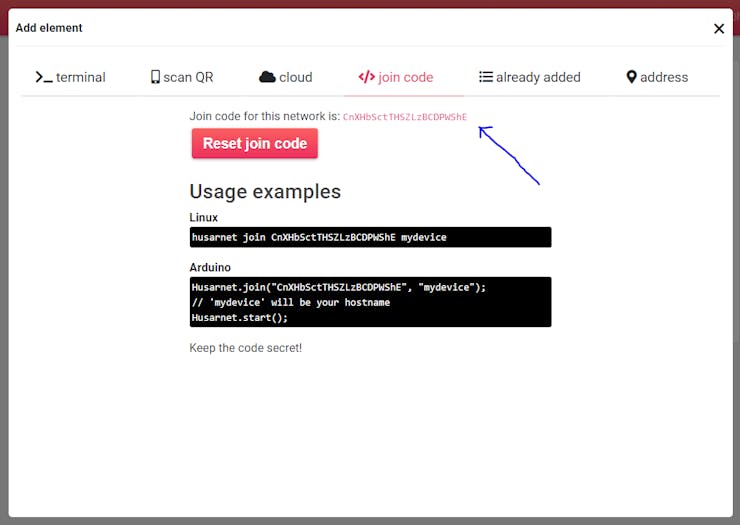Click the Linux husarnet join command box
Screen dimensions: 740x525
pos(370,237)
